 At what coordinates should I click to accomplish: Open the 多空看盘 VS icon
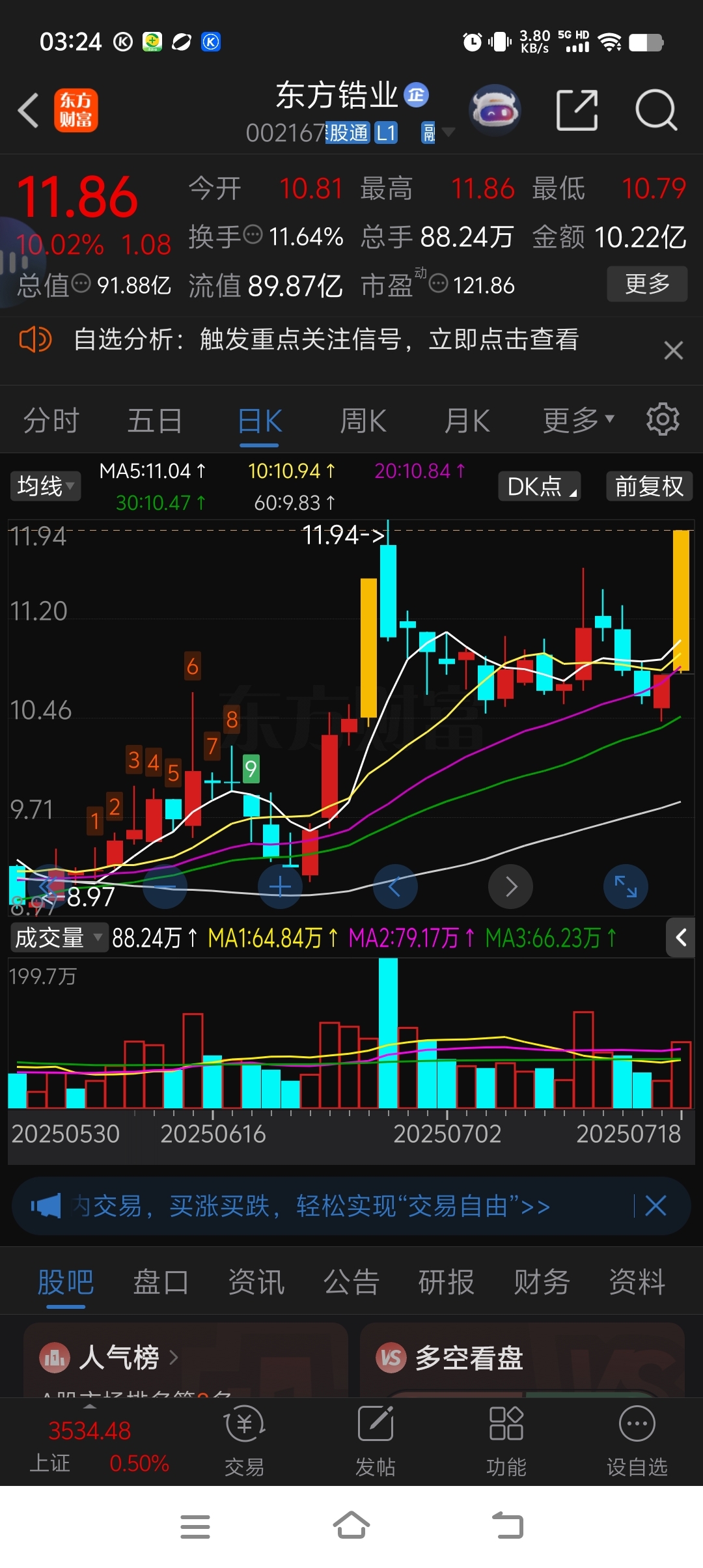pyautogui.click(x=391, y=1358)
